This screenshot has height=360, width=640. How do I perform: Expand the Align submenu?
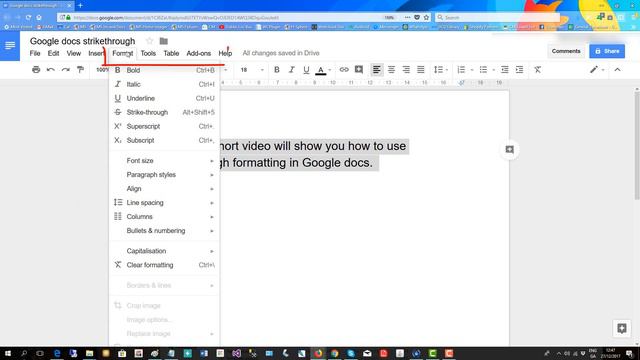[164, 189]
